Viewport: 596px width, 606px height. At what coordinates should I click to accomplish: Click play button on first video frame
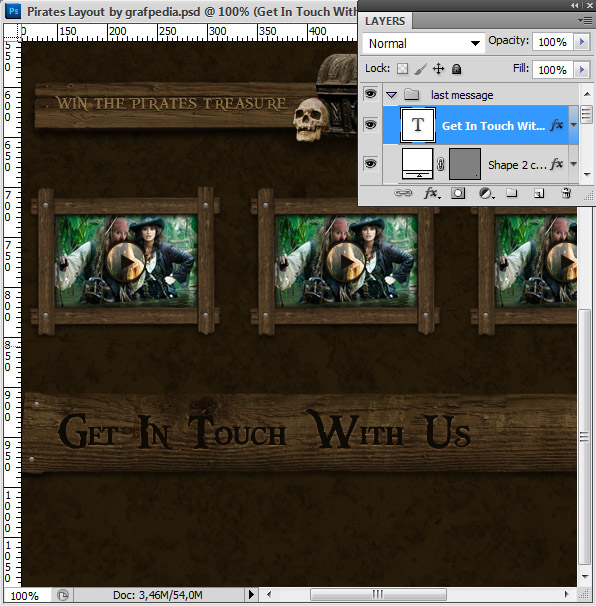(x=126, y=262)
